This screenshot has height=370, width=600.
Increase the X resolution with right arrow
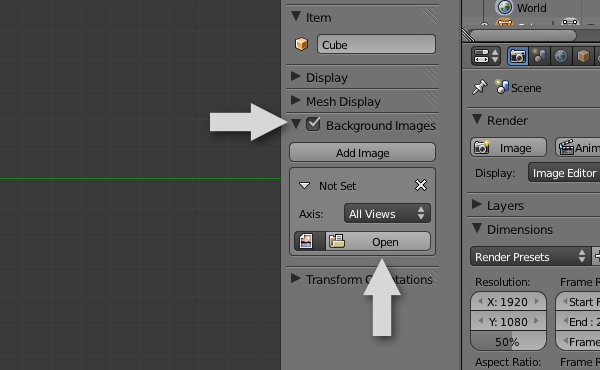pos(537,302)
